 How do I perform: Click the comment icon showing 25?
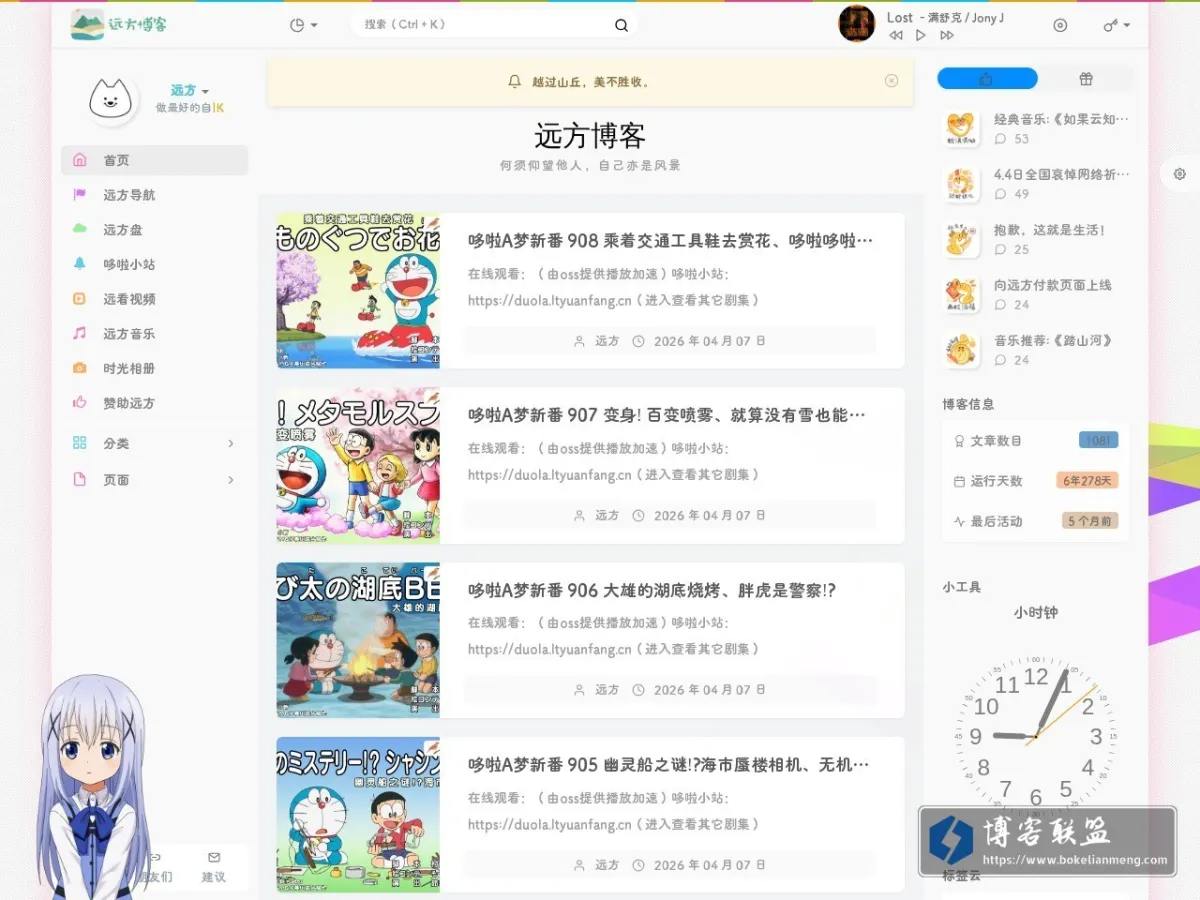tap(1001, 249)
